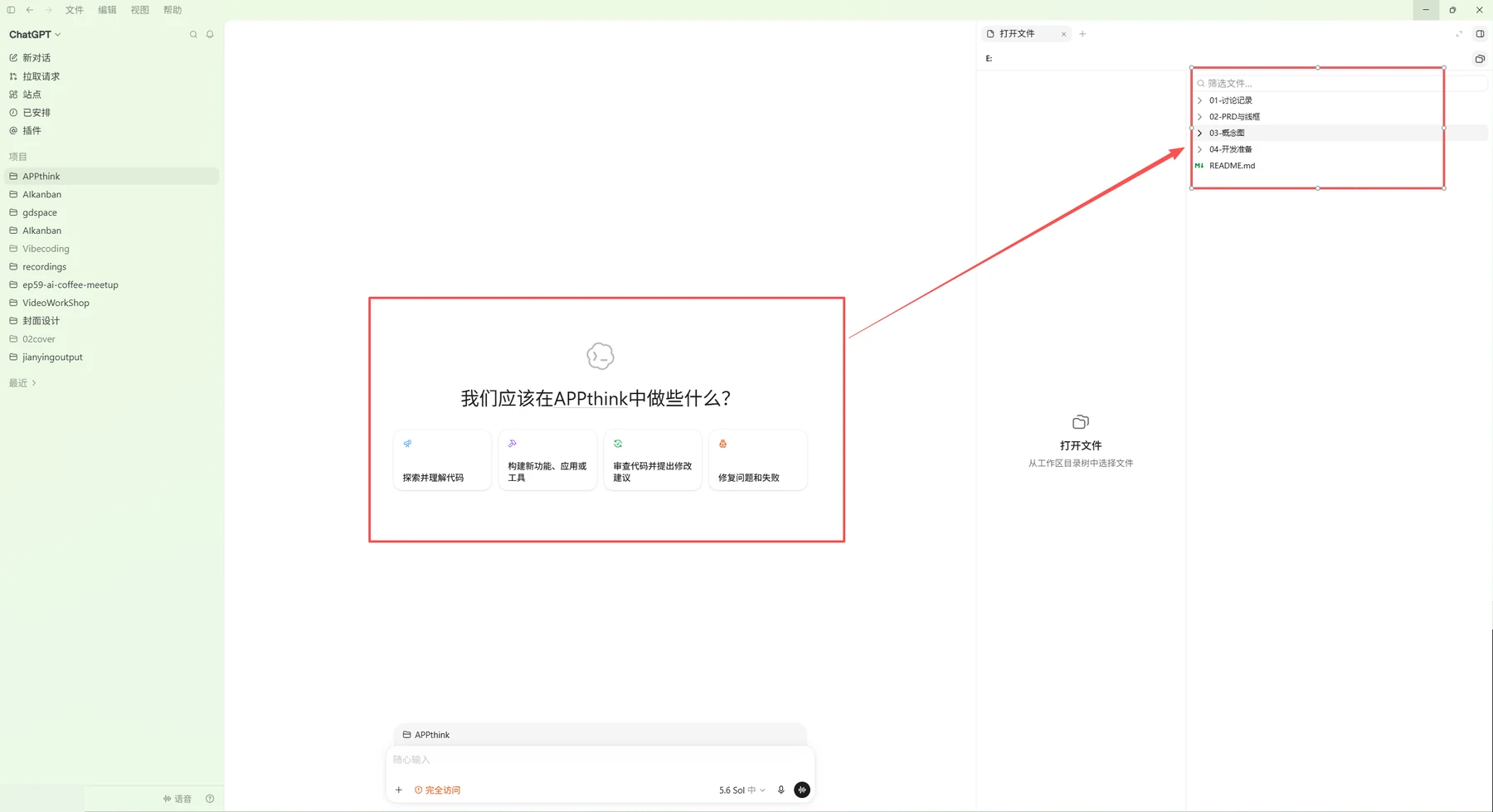
Task: Choose the 探索并理解代码 suggestion card
Action: (x=442, y=460)
